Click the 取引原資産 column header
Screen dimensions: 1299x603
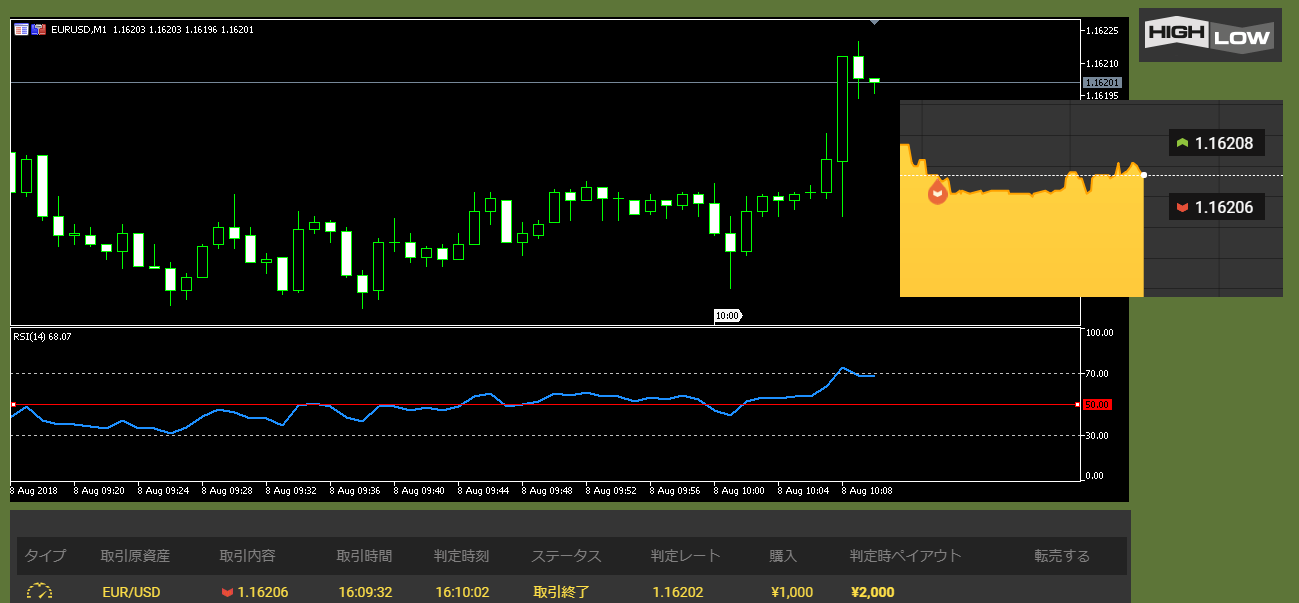[x=135, y=556]
